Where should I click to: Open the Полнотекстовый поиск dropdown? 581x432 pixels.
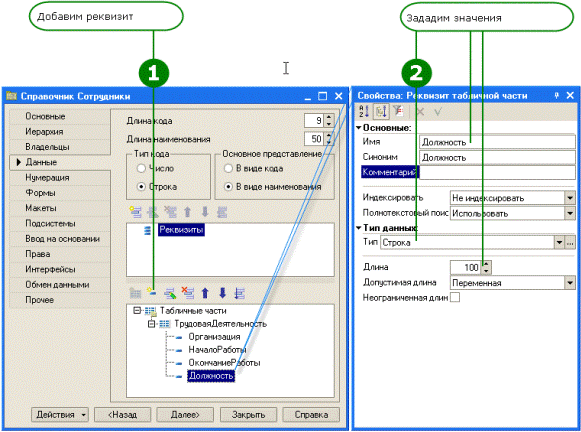570,213
